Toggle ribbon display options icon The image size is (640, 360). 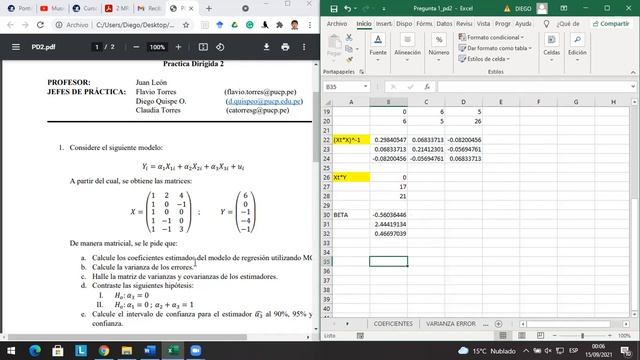click(x=564, y=8)
